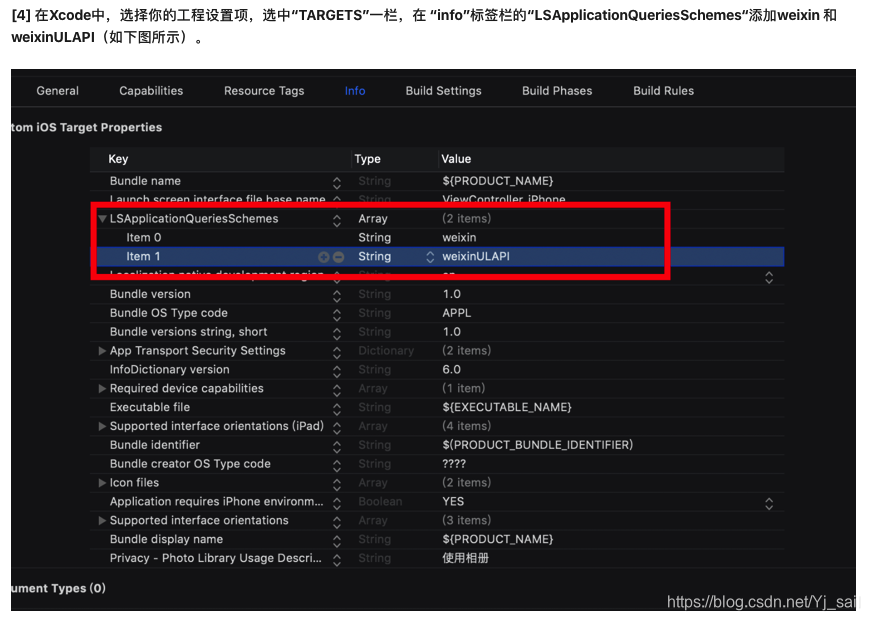Image resolution: width=870 pixels, height=621 pixels.
Task: Open the General tab
Action: point(58,90)
